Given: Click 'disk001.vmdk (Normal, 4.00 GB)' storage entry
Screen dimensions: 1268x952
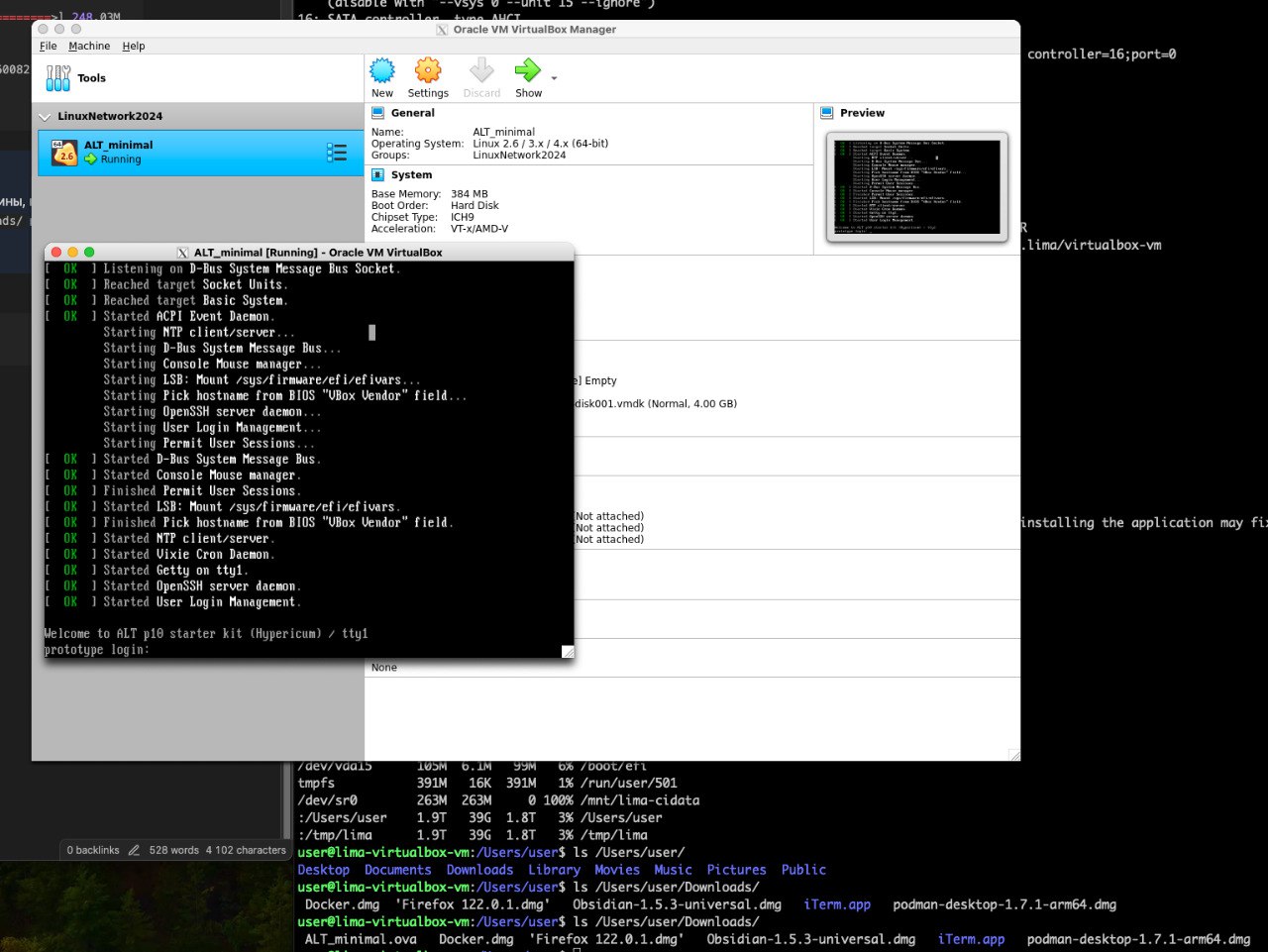Looking at the screenshot, I should tap(656, 404).
